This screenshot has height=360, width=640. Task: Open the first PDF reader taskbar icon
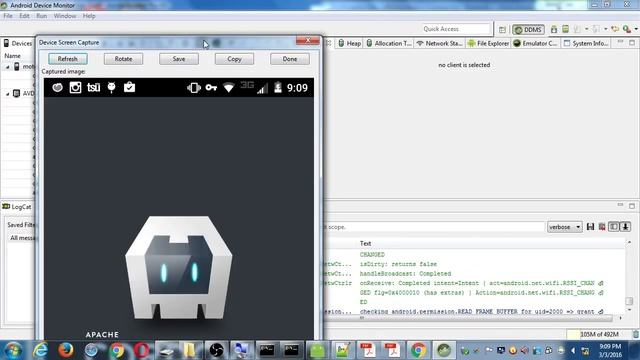368,350
